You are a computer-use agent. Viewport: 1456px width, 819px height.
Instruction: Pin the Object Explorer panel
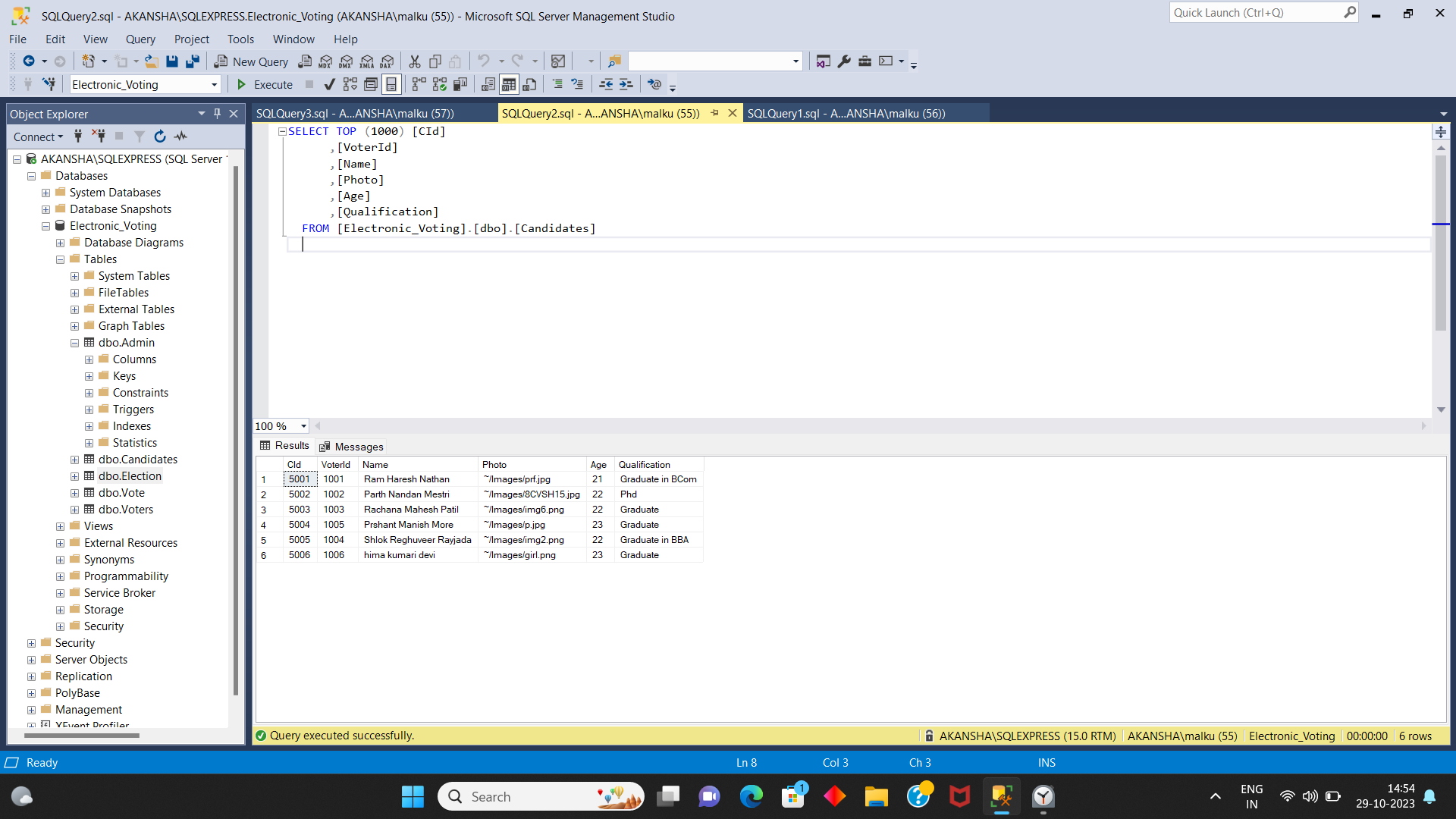217,113
